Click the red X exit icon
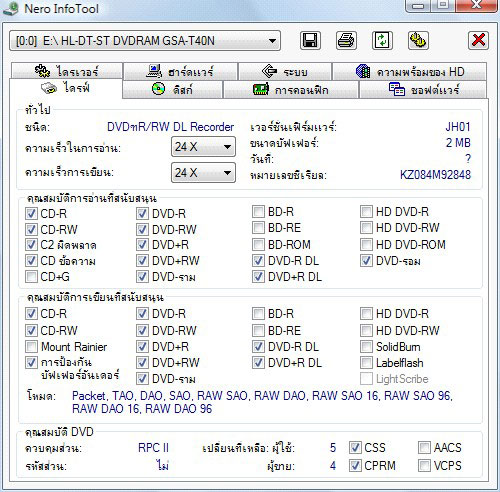500x492 pixels. click(478, 41)
